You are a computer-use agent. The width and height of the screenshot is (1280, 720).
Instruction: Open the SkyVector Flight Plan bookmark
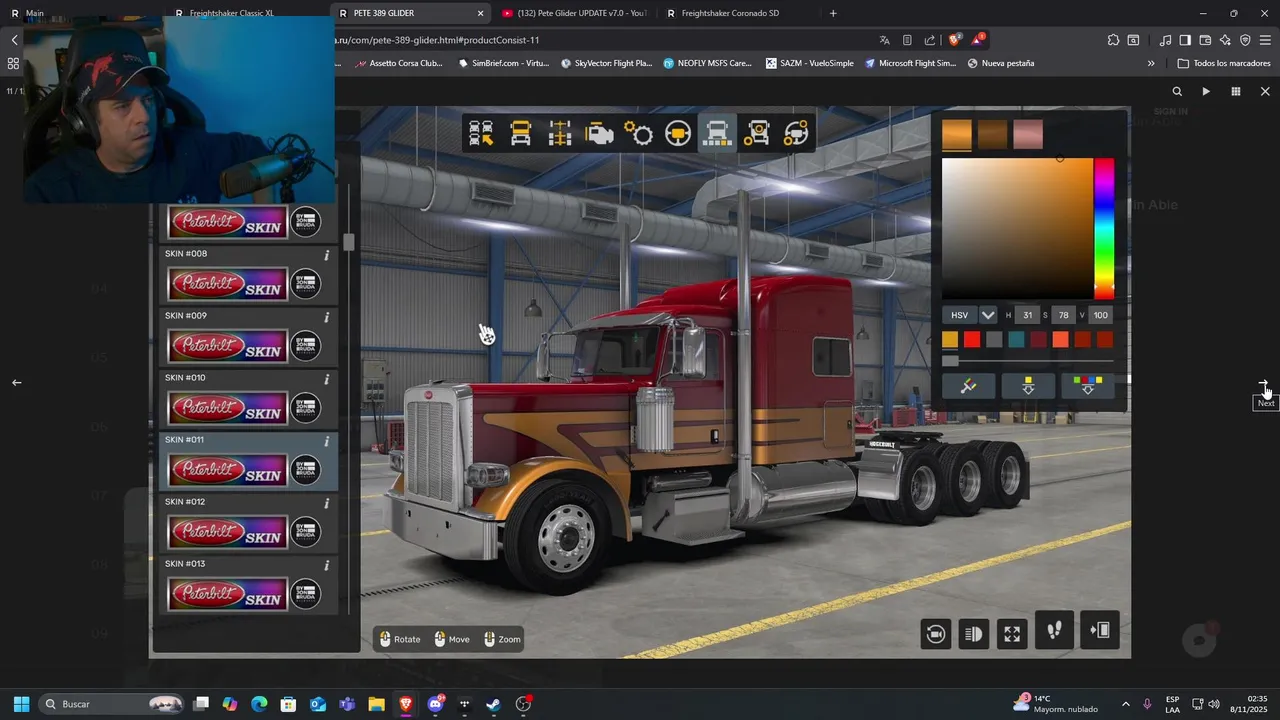606,63
